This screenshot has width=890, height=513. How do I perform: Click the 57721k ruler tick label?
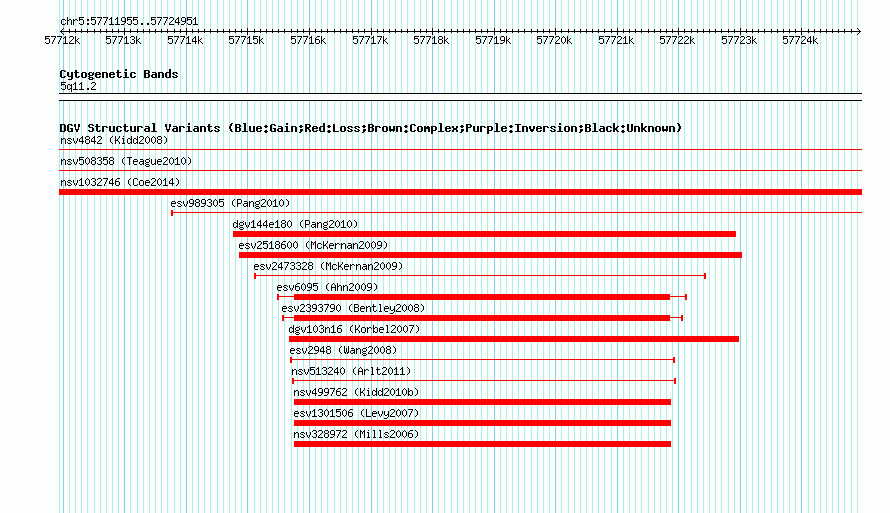tap(616, 40)
